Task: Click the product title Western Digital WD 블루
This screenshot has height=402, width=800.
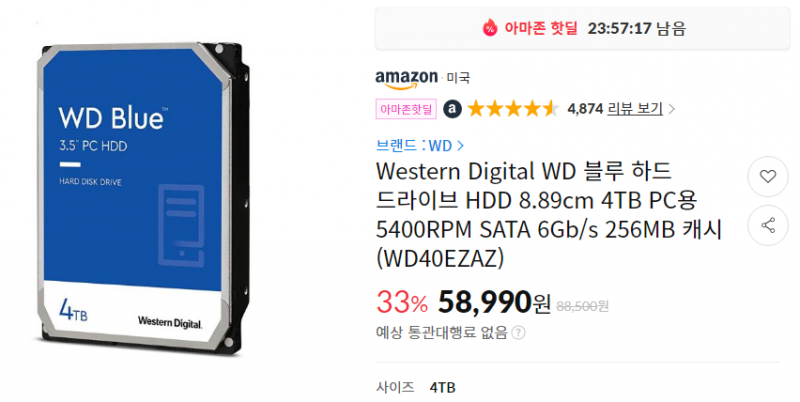Action: pos(549,215)
